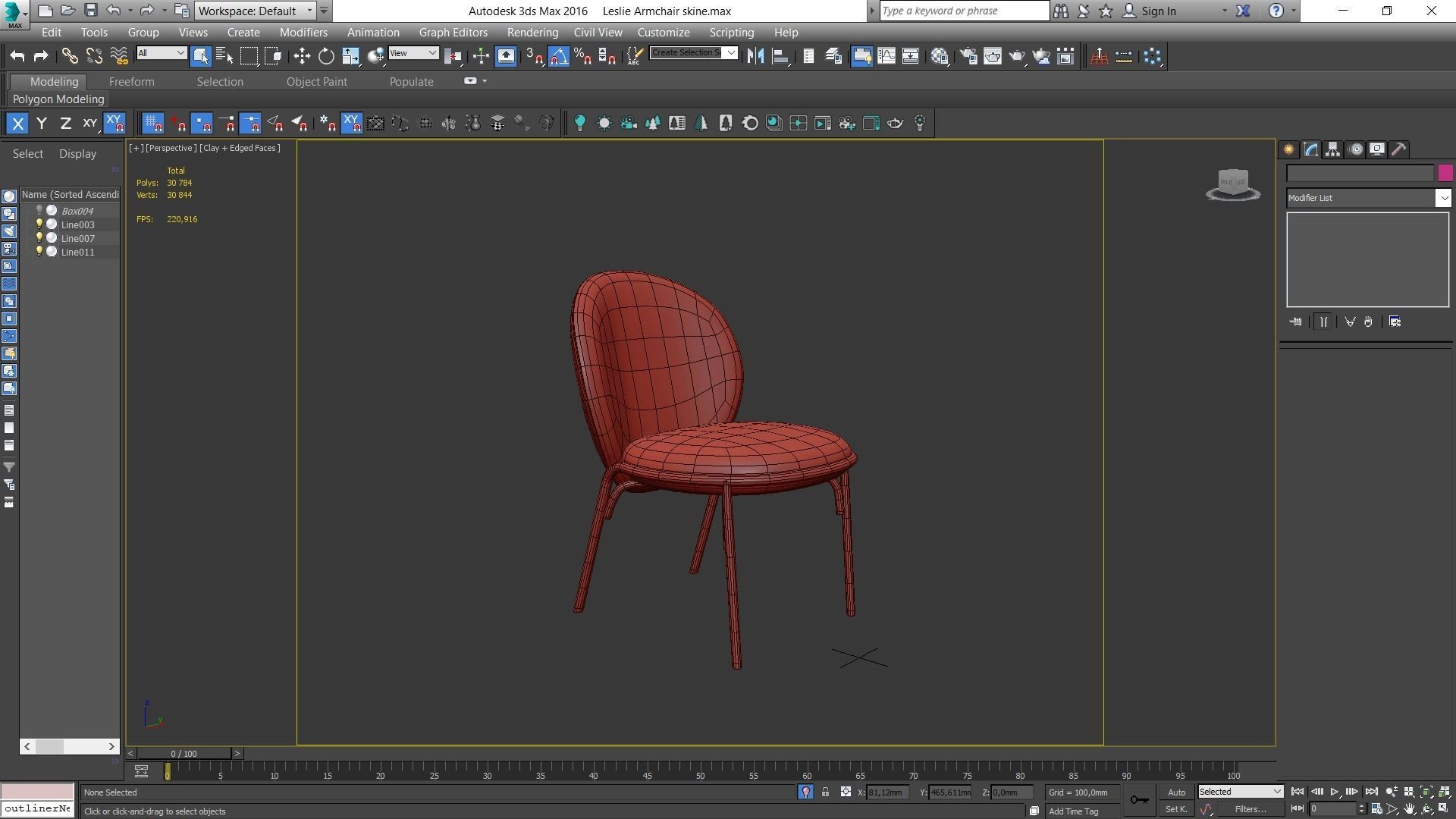Image resolution: width=1456 pixels, height=819 pixels.
Task: Click the Select menu in scene explorer
Action: tap(28, 154)
